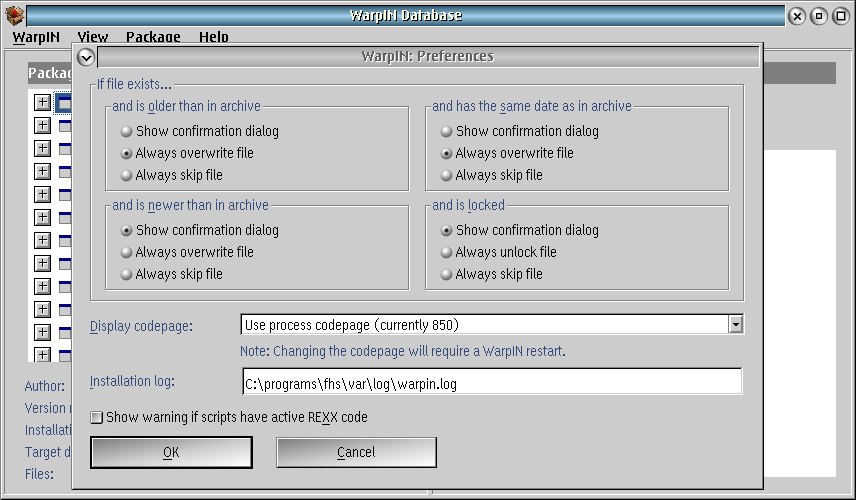The height and width of the screenshot is (500, 856).
Task: Open the View menu
Action: pyautogui.click(x=93, y=37)
